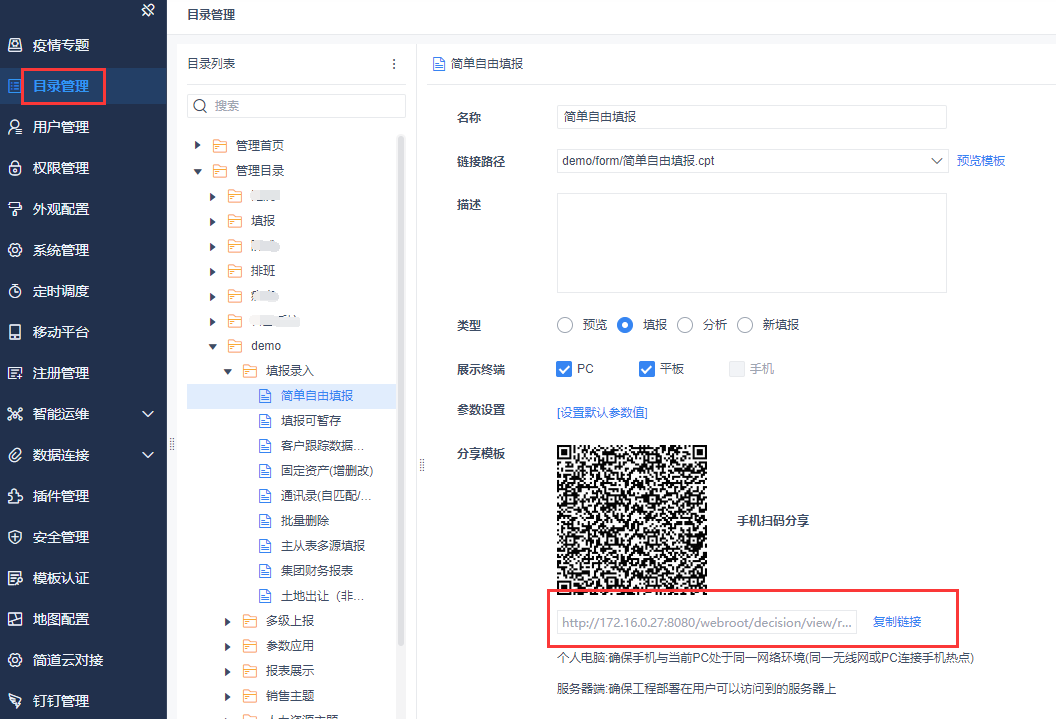This screenshot has width=1056, height=719.
Task: Toggle the PC display terminal checkbox
Action: [564, 369]
